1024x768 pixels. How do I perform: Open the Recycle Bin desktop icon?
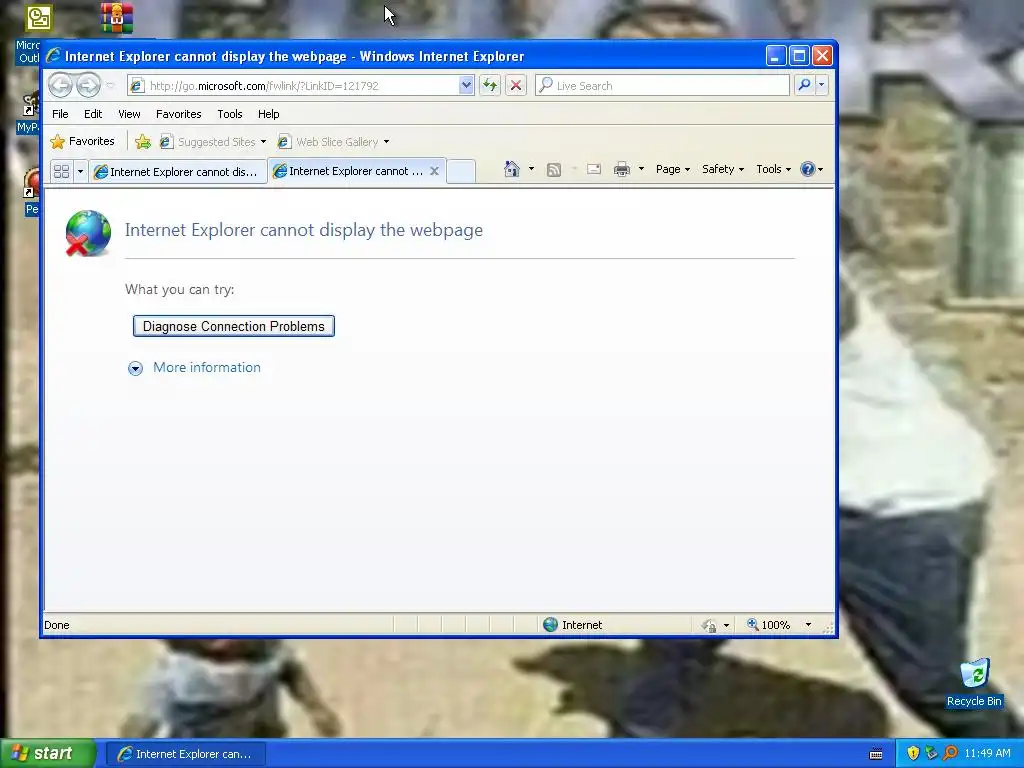pyautogui.click(x=974, y=682)
